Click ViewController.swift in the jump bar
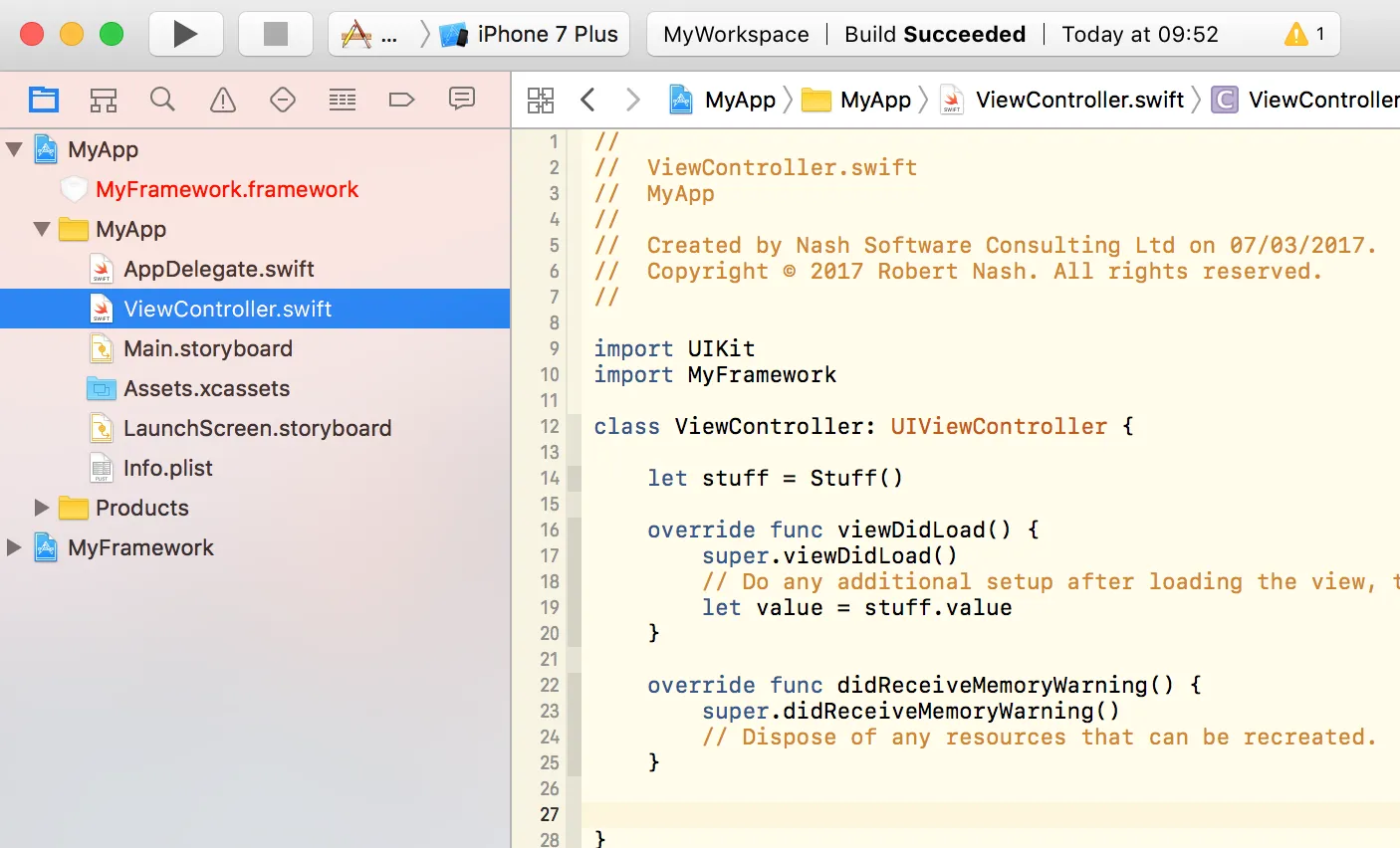The width and height of the screenshot is (1400, 848). pyautogui.click(x=1062, y=100)
